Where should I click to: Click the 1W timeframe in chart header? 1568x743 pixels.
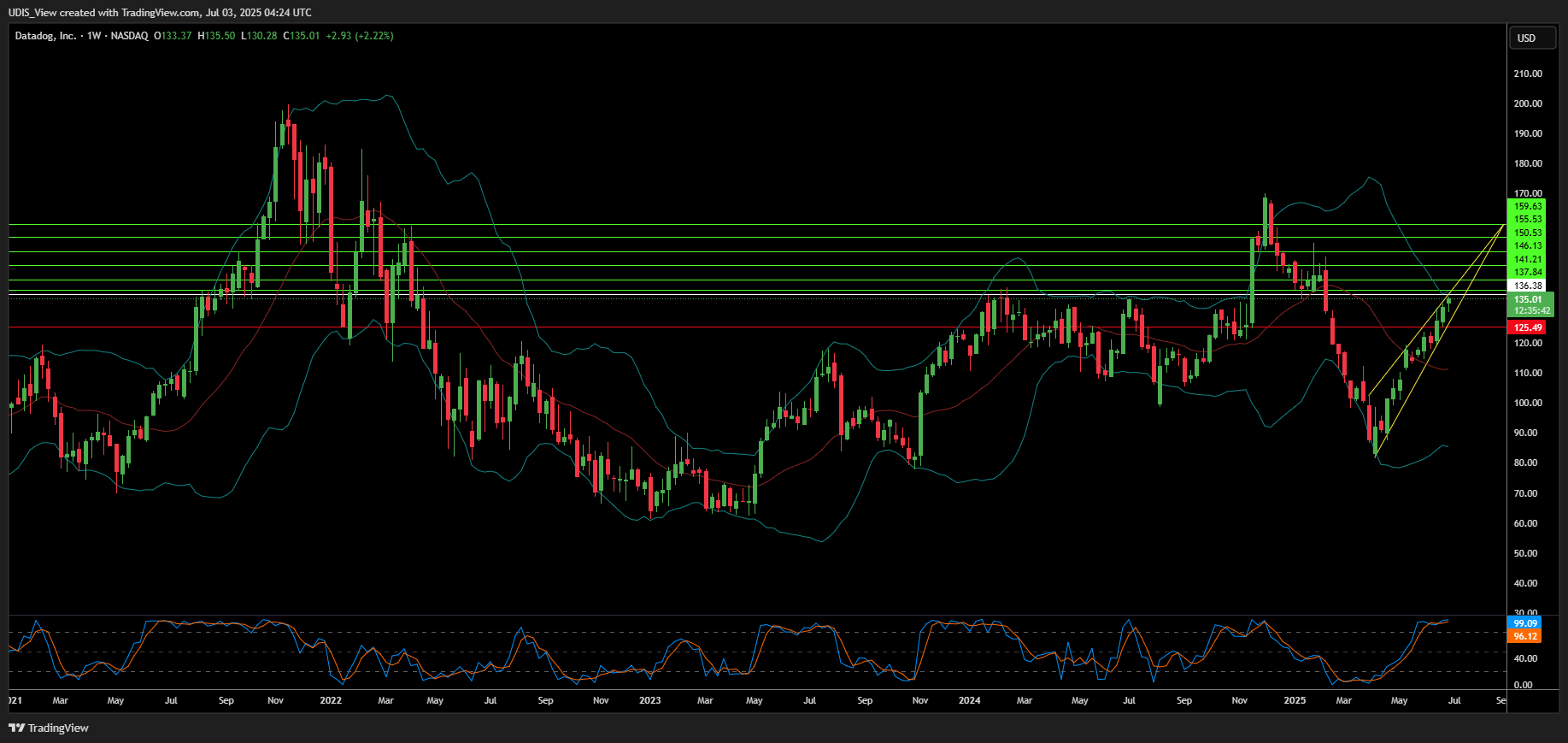[94, 36]
